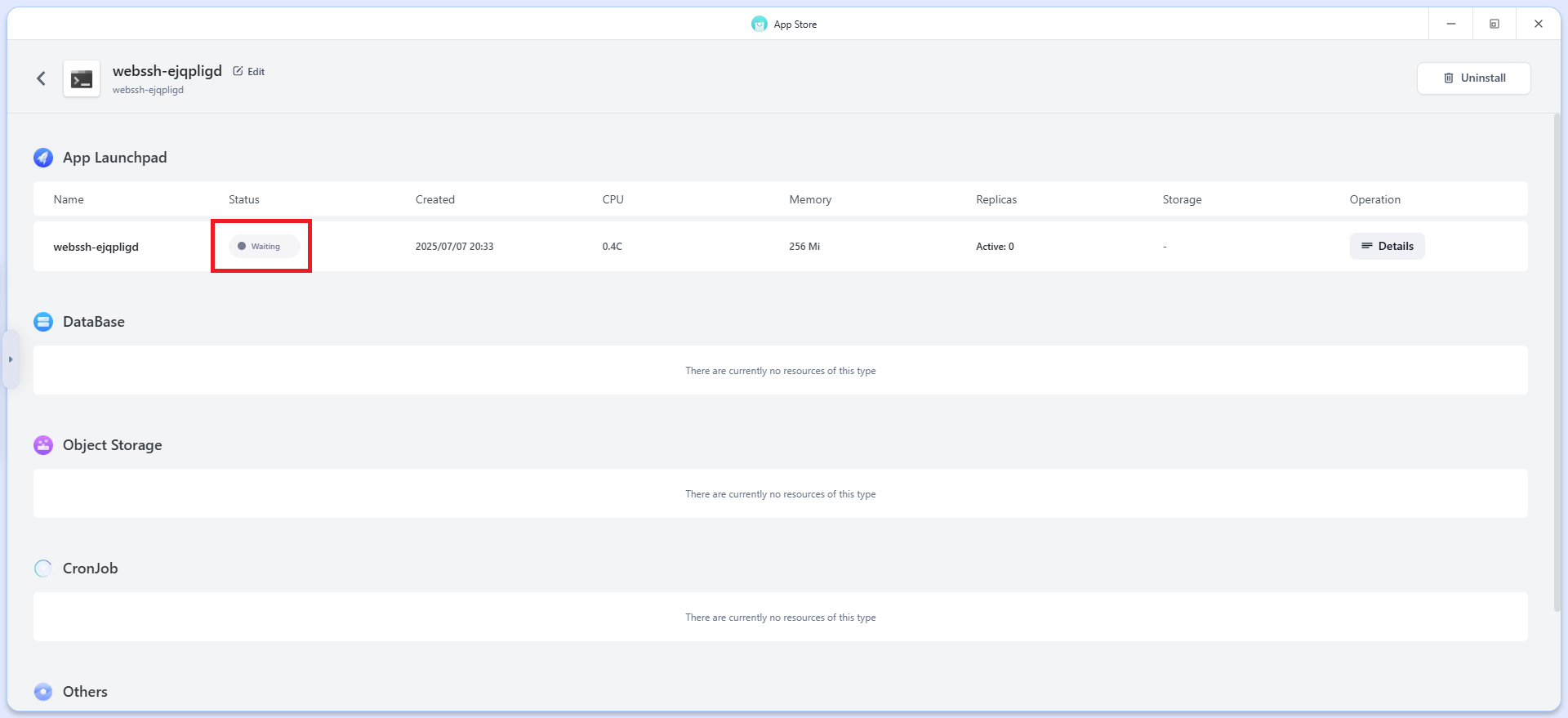1568x718 pixels.
Task: Click the back arrow icon
Action: pos(41,78)
